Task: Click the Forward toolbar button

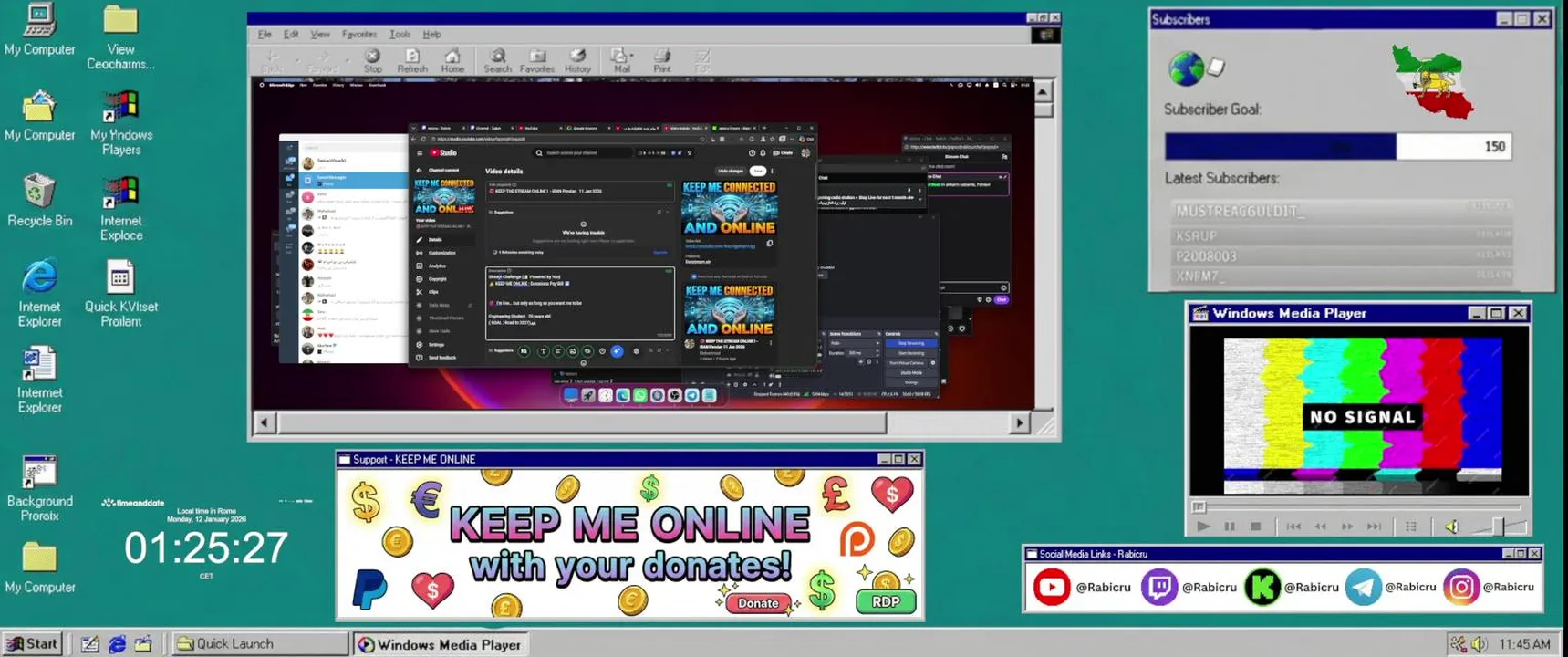Action: (x=321, y=61)
